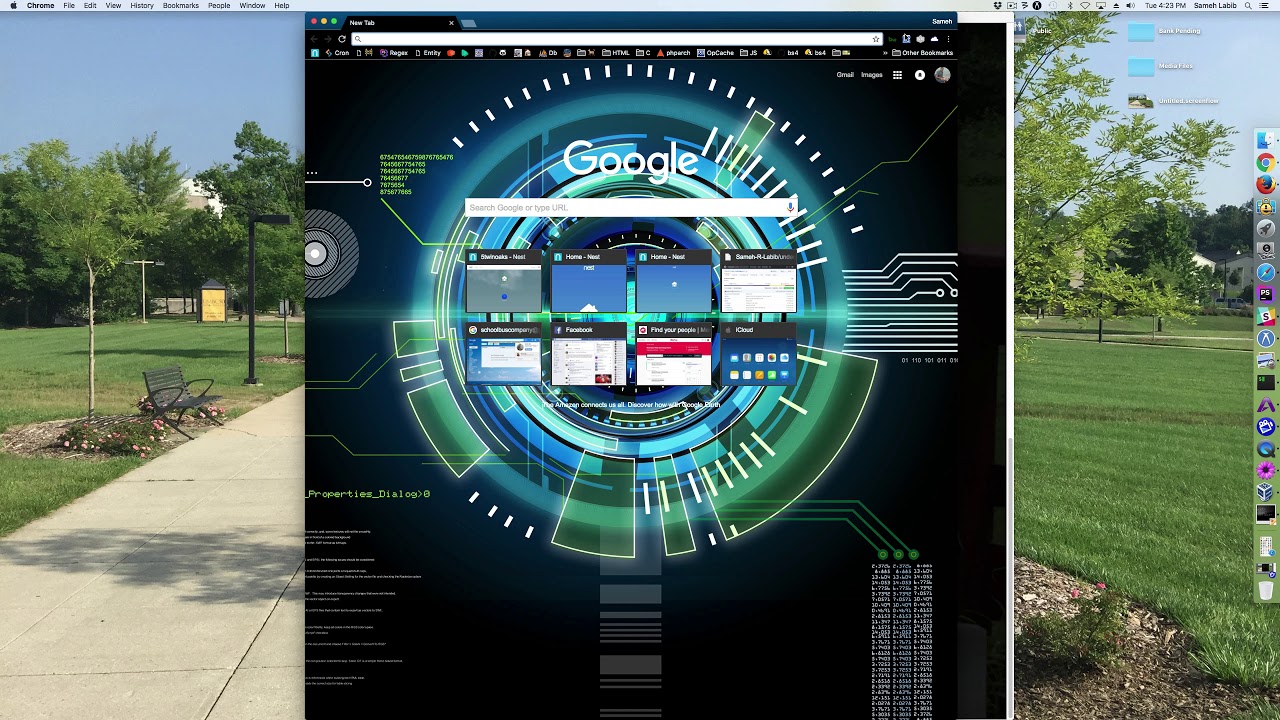Open the HTML bookmarks folder
The image size is (1280, 720).
616,53
